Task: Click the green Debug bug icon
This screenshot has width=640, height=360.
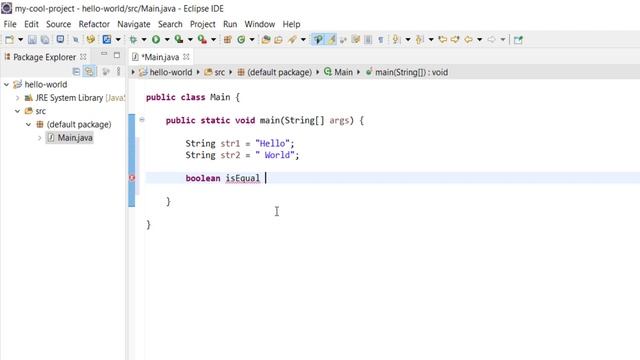Action: click(x=133, y=40)
